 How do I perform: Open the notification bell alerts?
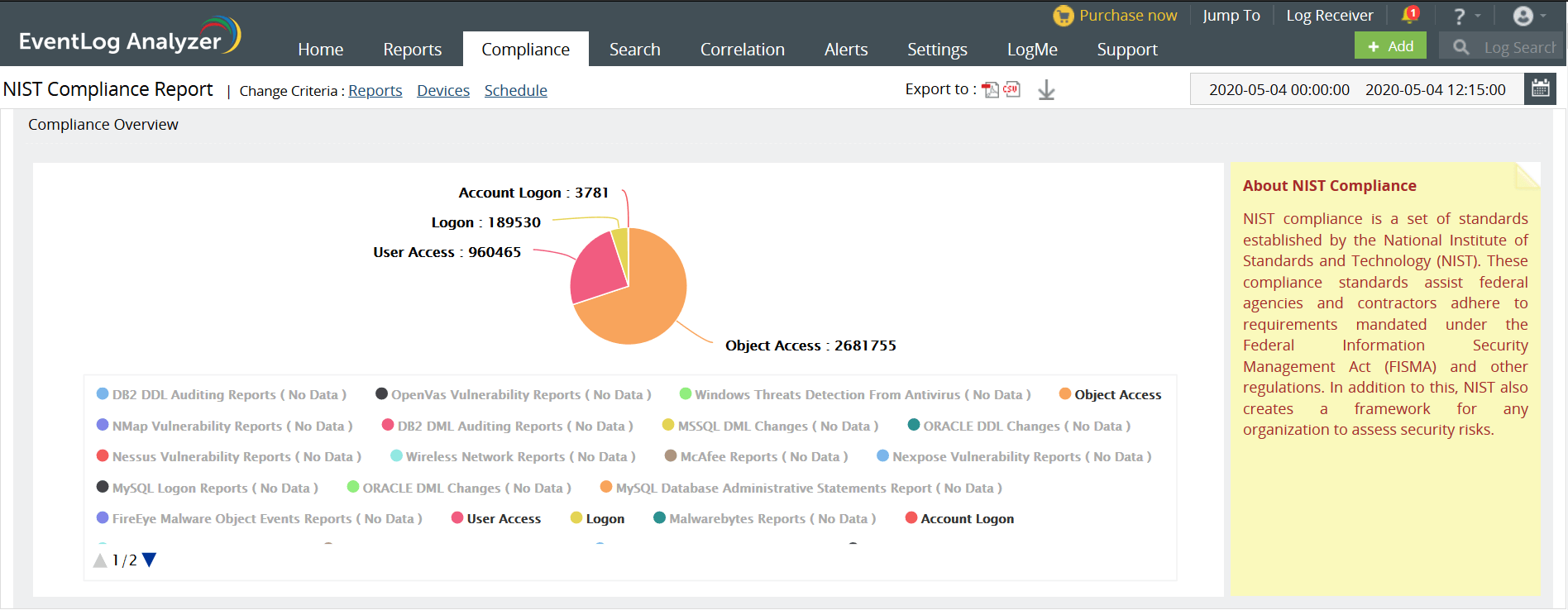(x=1409, y=15)
